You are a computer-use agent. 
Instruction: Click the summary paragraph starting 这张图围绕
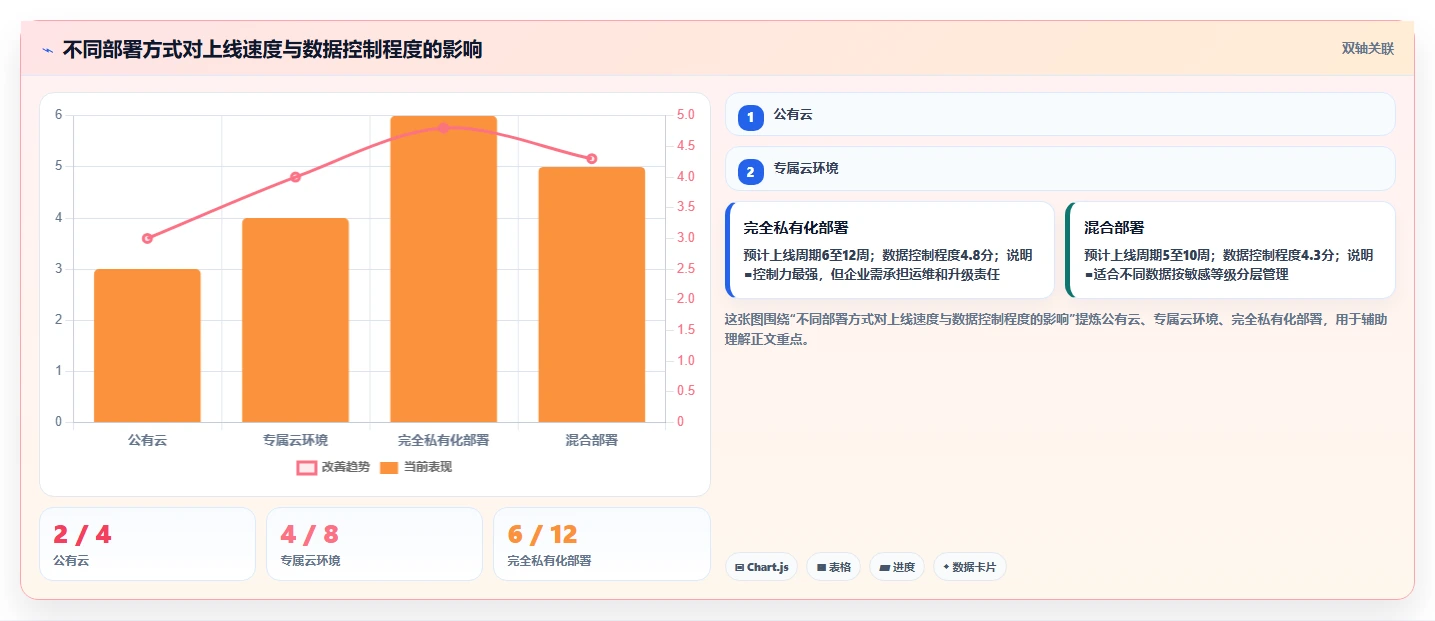1056,329
